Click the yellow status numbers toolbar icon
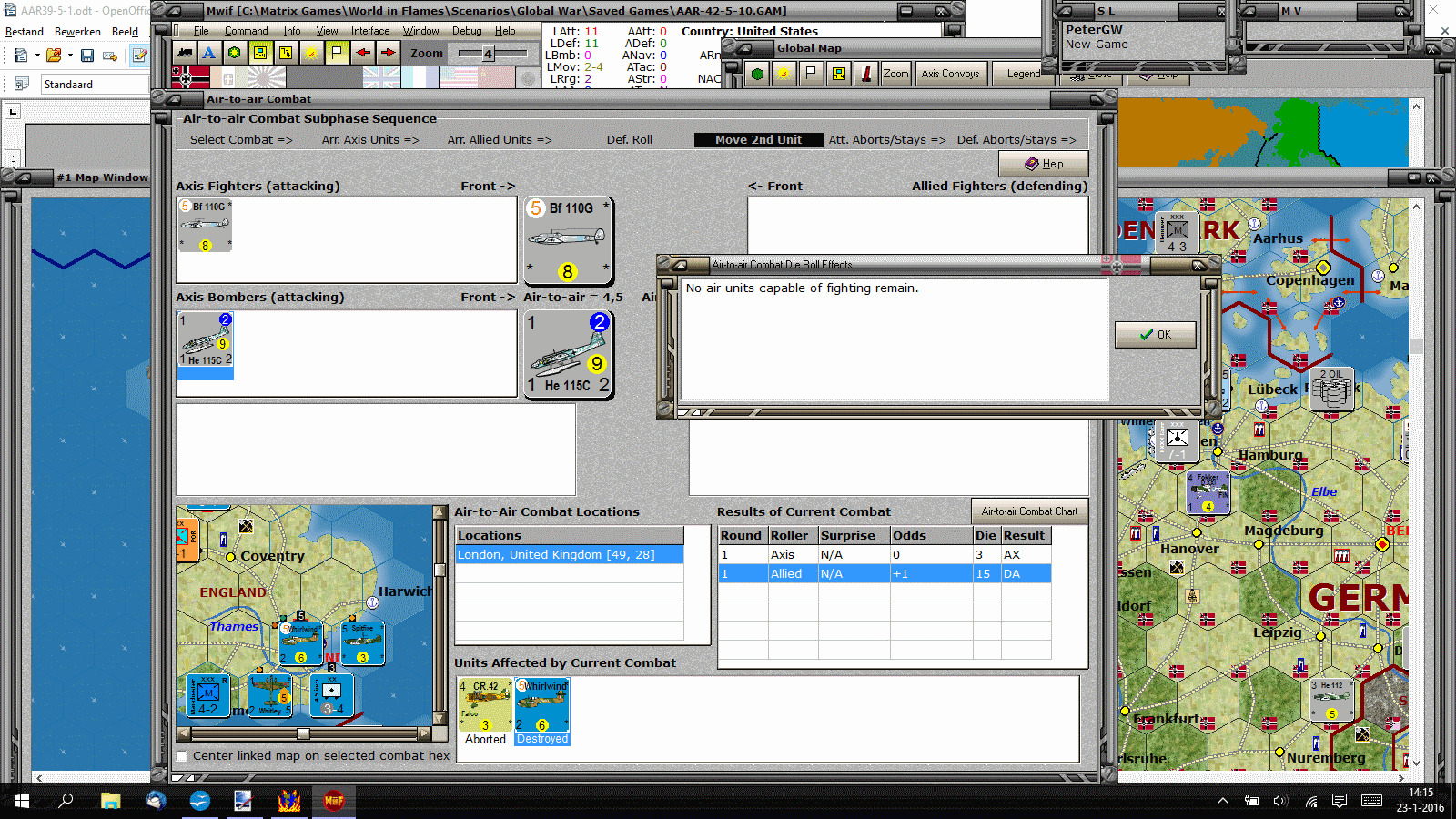The height and width of the screenshot is (819, 1456). tap(286, 53)
